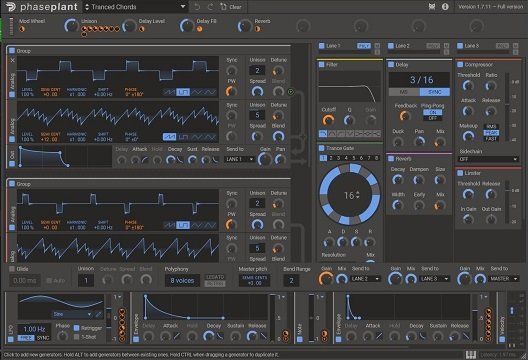Open the Send to MASTER dropdown
Image resolution: width=528 pixels, height=360 pixels.
coord(504,279)
